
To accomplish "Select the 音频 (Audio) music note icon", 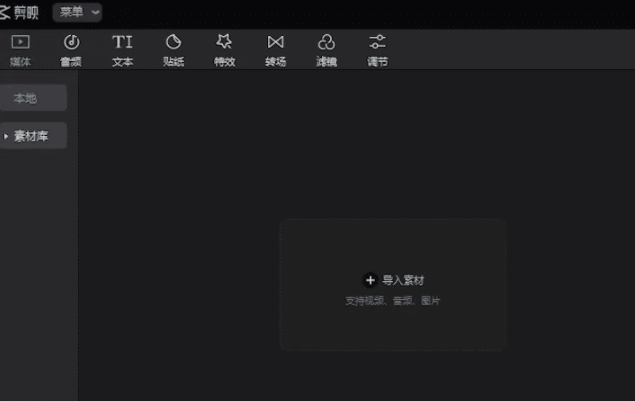I will (x=71, y=42).
